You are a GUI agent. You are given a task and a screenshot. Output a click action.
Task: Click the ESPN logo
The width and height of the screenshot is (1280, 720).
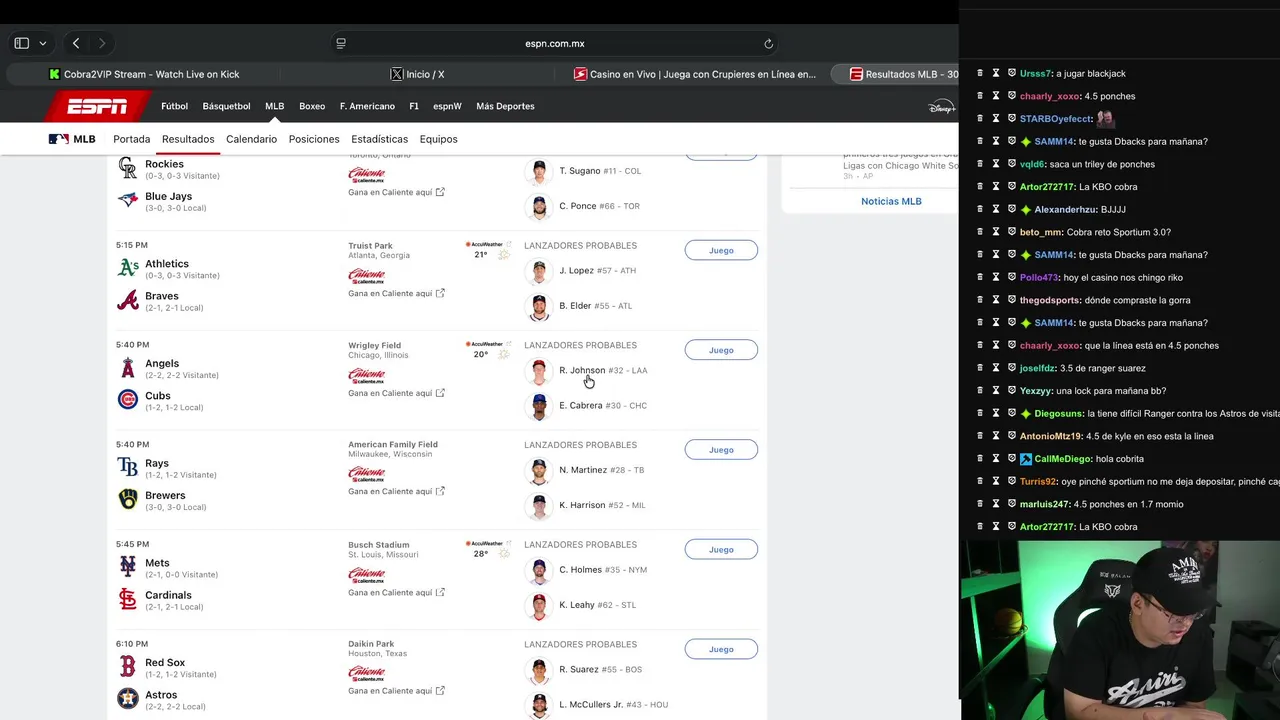point(97,106)
